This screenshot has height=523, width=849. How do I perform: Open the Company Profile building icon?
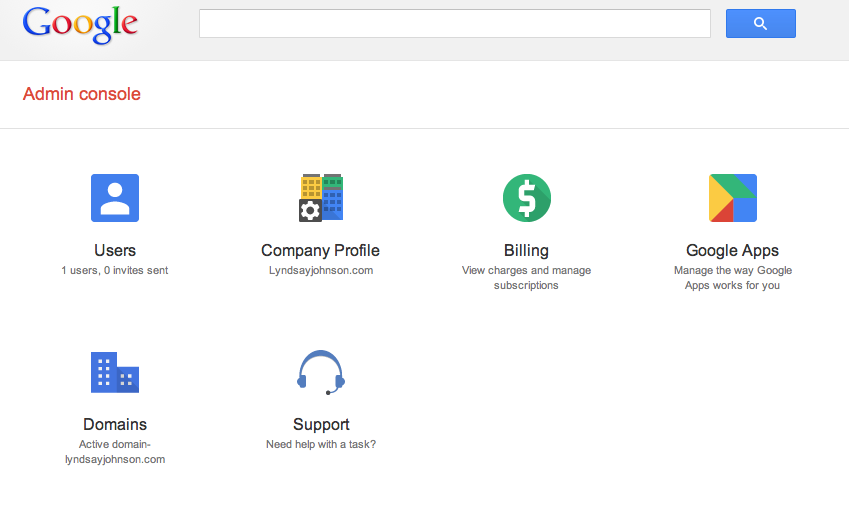tap(320, 197)
